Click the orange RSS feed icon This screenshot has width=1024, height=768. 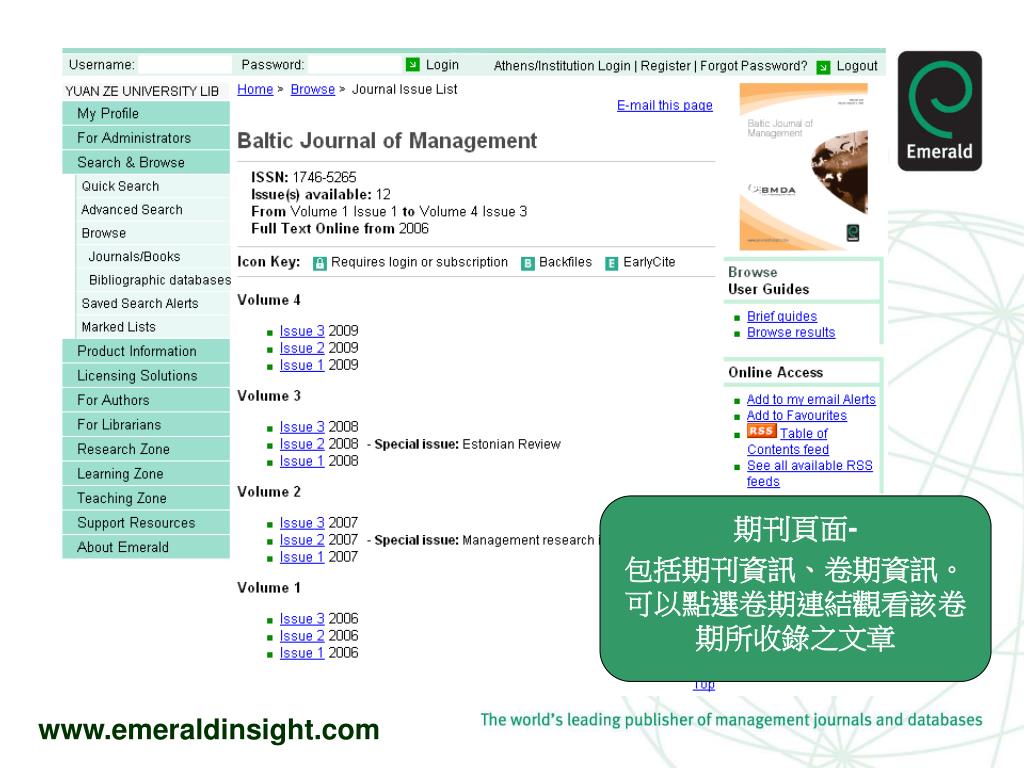point(761,431)
